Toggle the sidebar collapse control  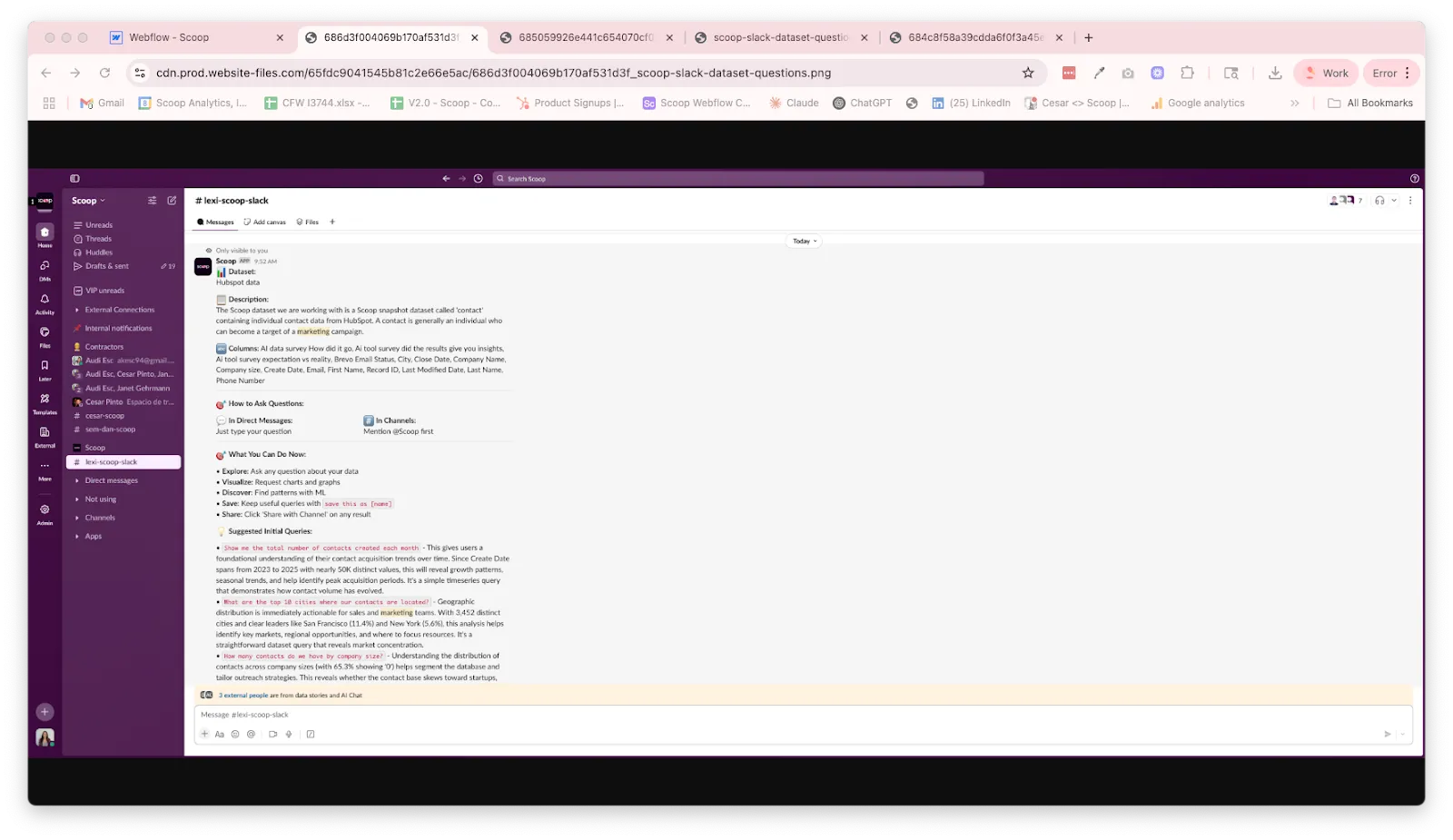[75, 178]
